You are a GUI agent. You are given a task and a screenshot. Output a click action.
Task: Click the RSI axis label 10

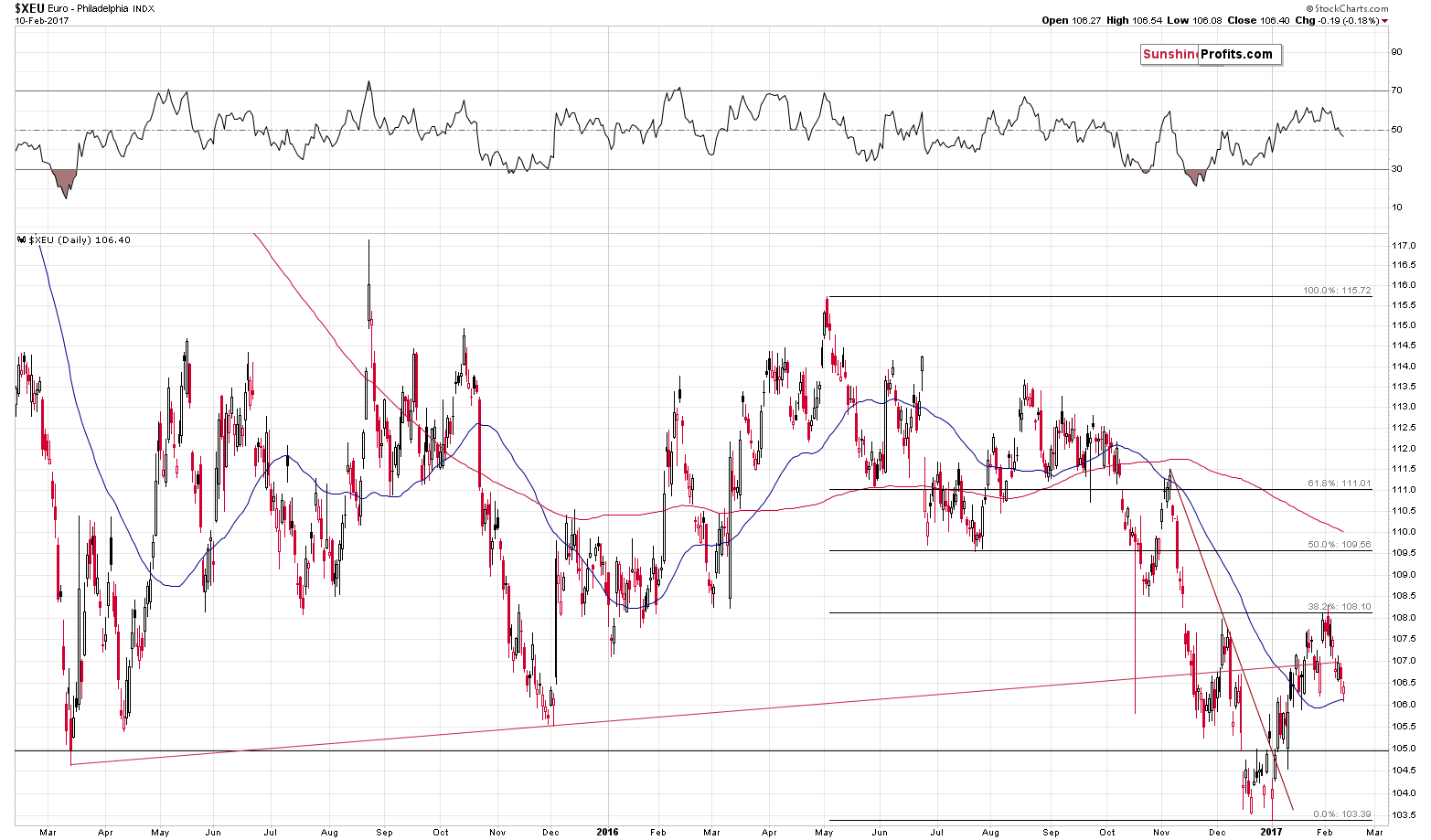pos(1396,207)
